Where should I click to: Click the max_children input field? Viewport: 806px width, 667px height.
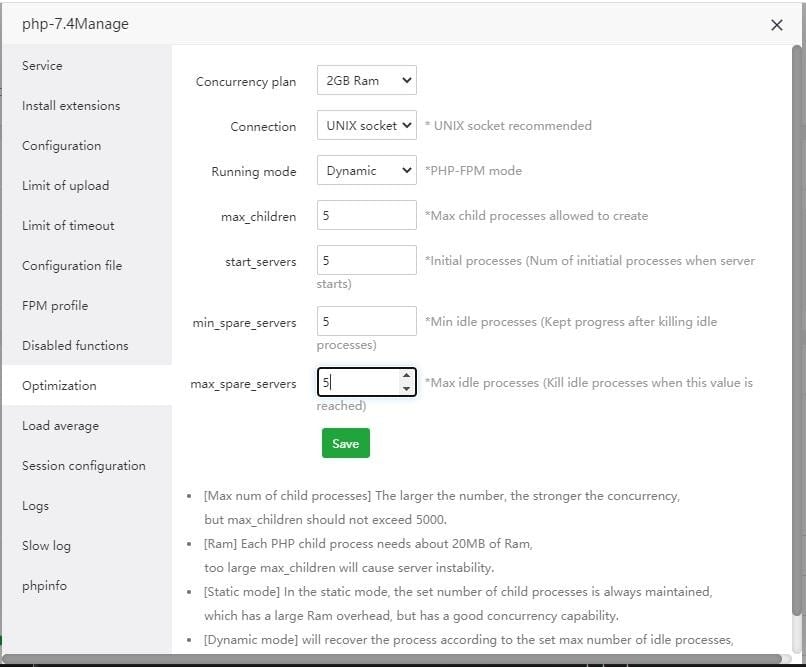[x=366, y=216]
